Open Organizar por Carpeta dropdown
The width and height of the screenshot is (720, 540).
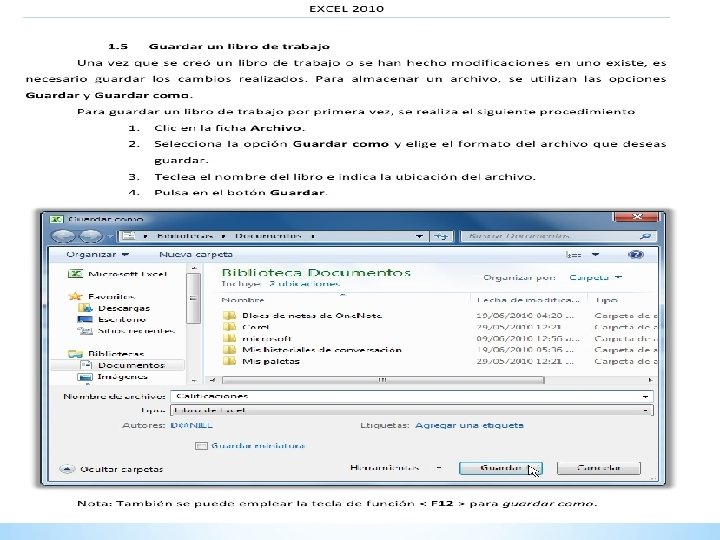point(596,277)
